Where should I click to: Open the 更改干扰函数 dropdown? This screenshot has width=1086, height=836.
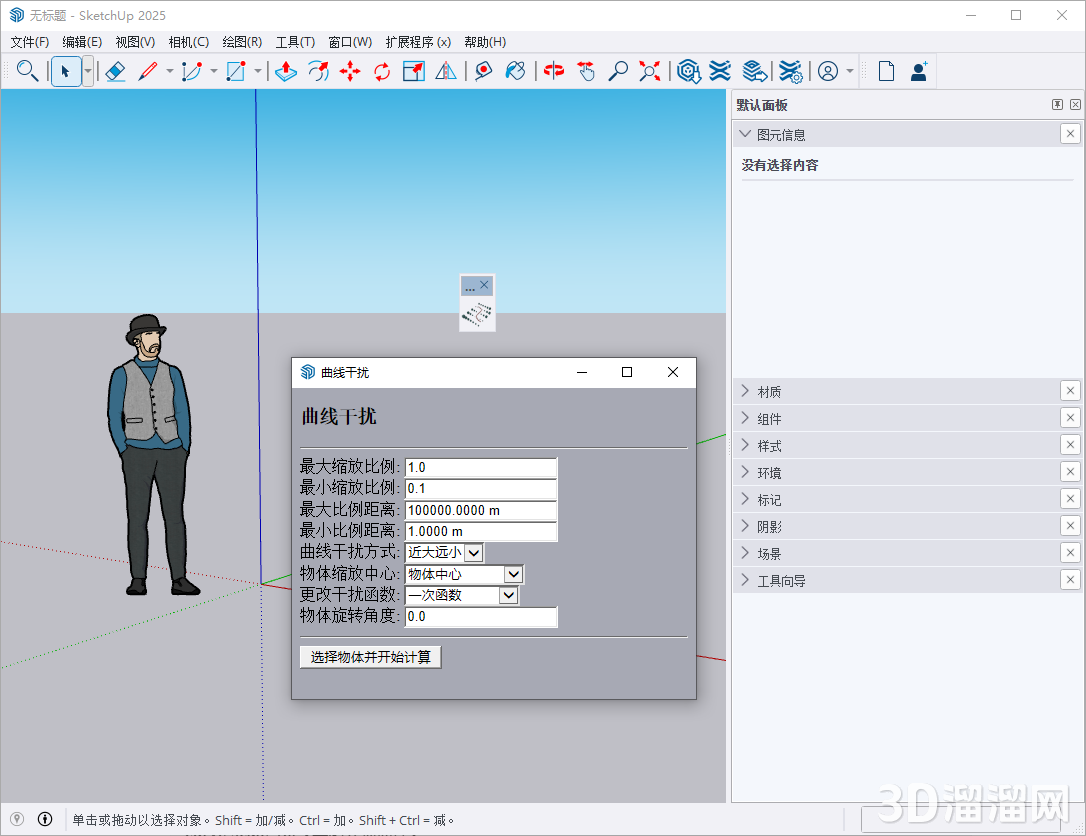(x=508, y=595)
